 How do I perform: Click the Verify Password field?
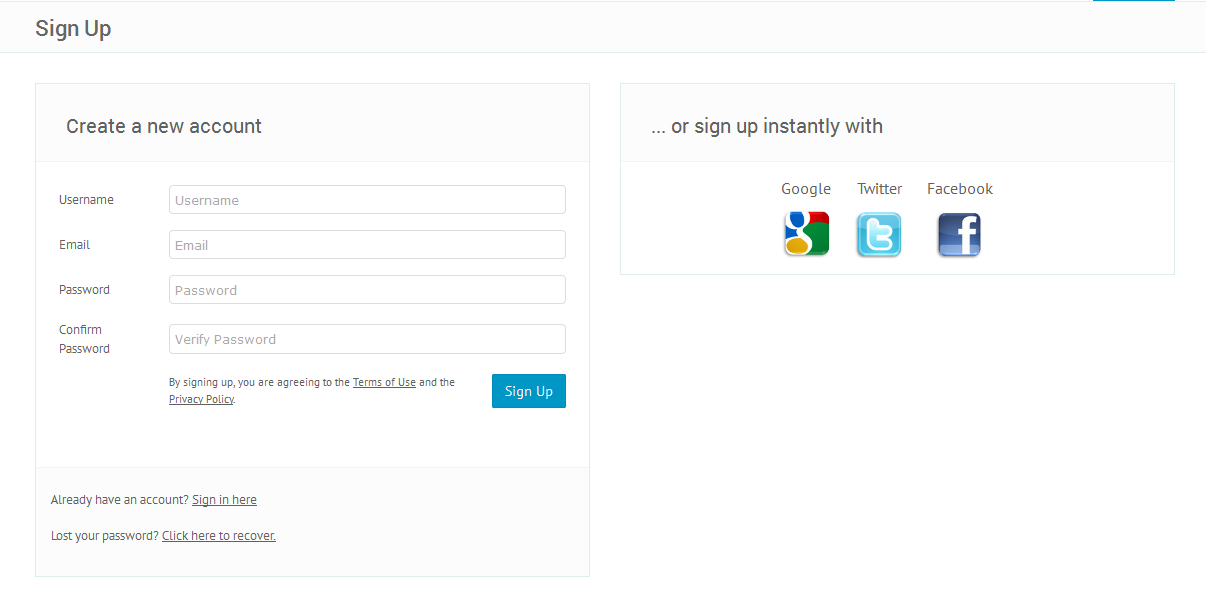(367, 339)
